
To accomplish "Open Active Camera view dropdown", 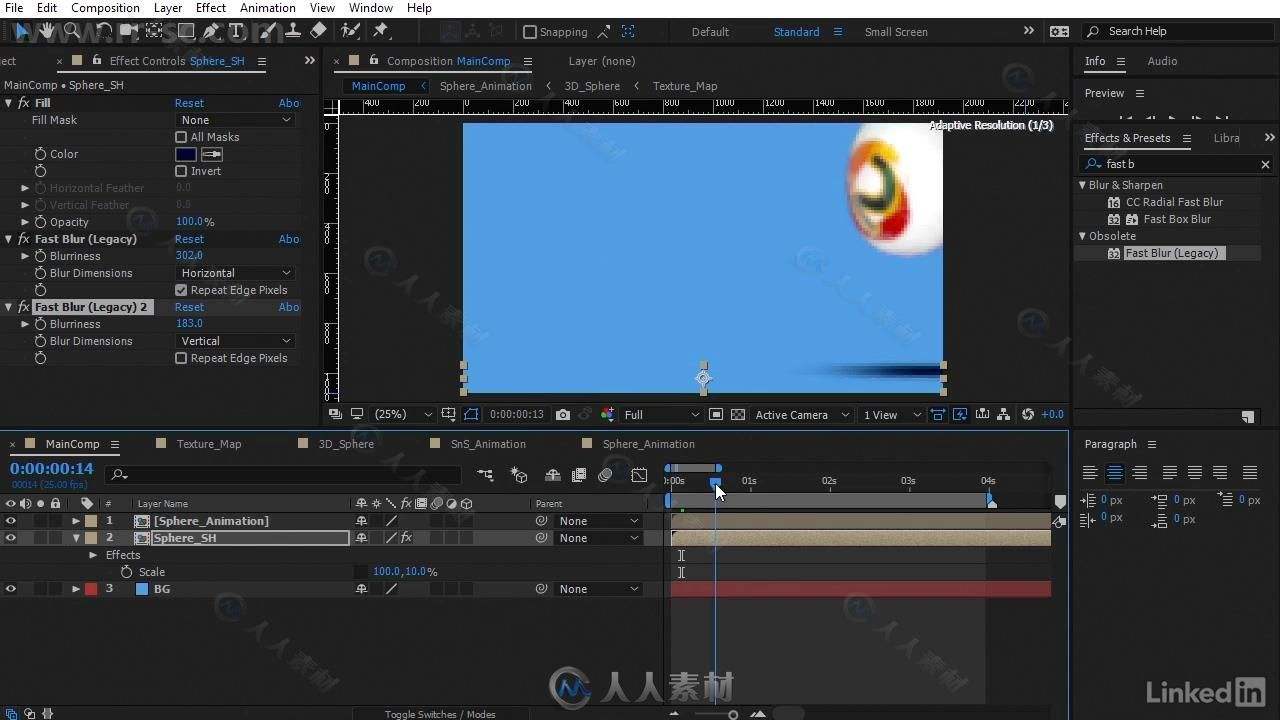I will [x=802, y=414].
